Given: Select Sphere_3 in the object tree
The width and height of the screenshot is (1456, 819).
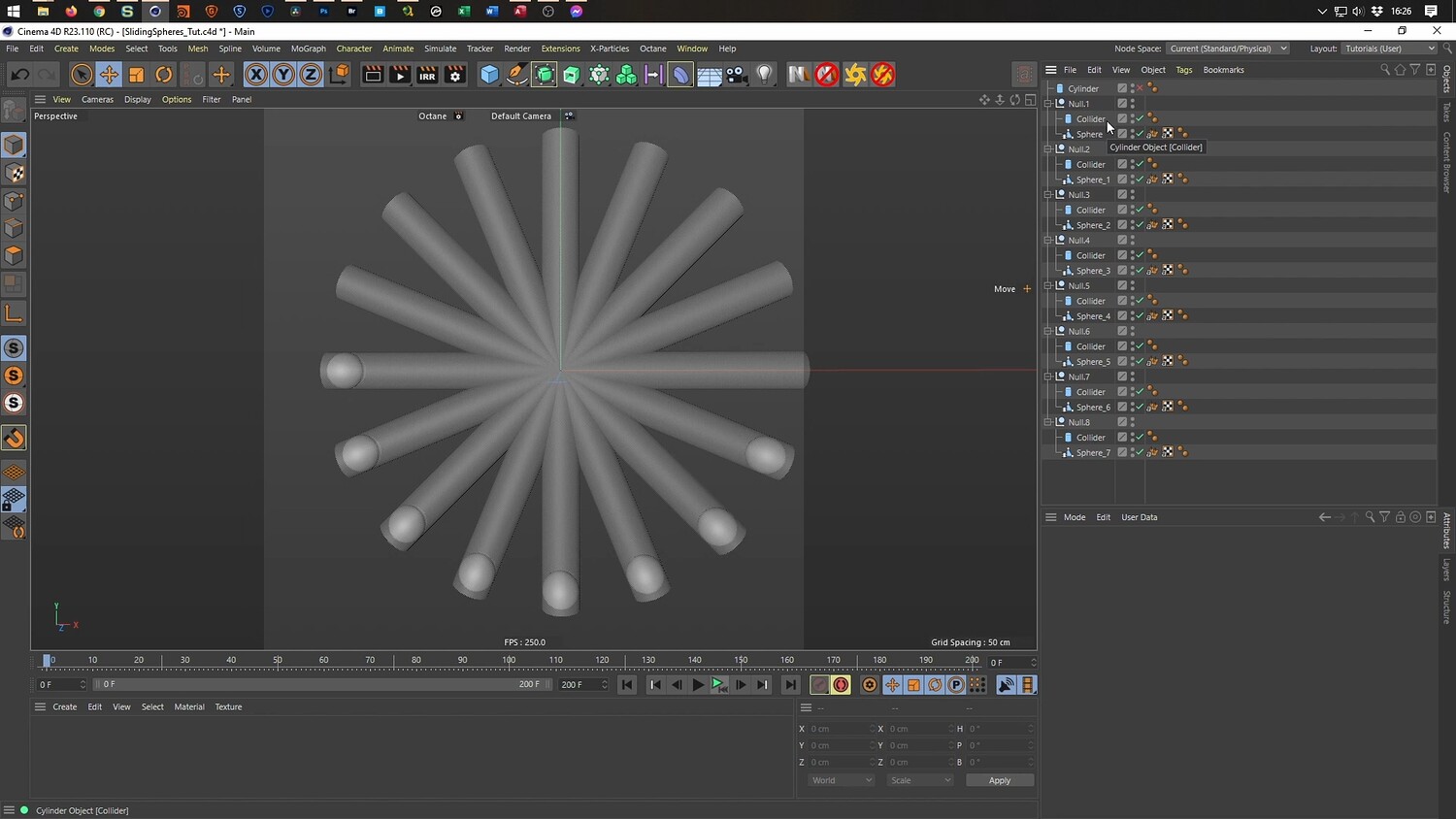Looking at the screenshot, I should coord(1093,271).
